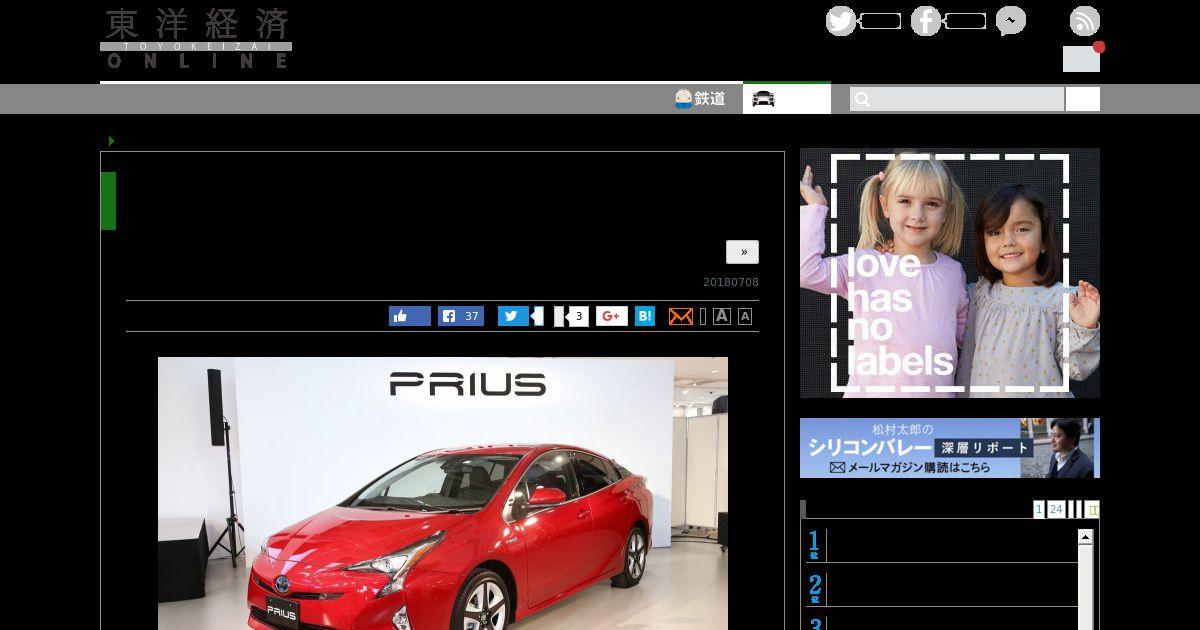Select the 24-hour ranking tab
This screenshot has width=1200, height=630.
pos(1056,510)
